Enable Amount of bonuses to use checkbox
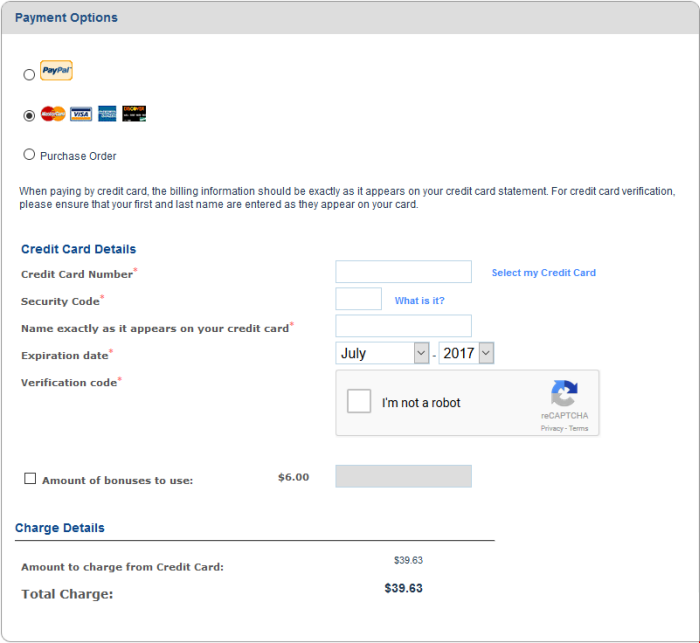 pos(30,479)
